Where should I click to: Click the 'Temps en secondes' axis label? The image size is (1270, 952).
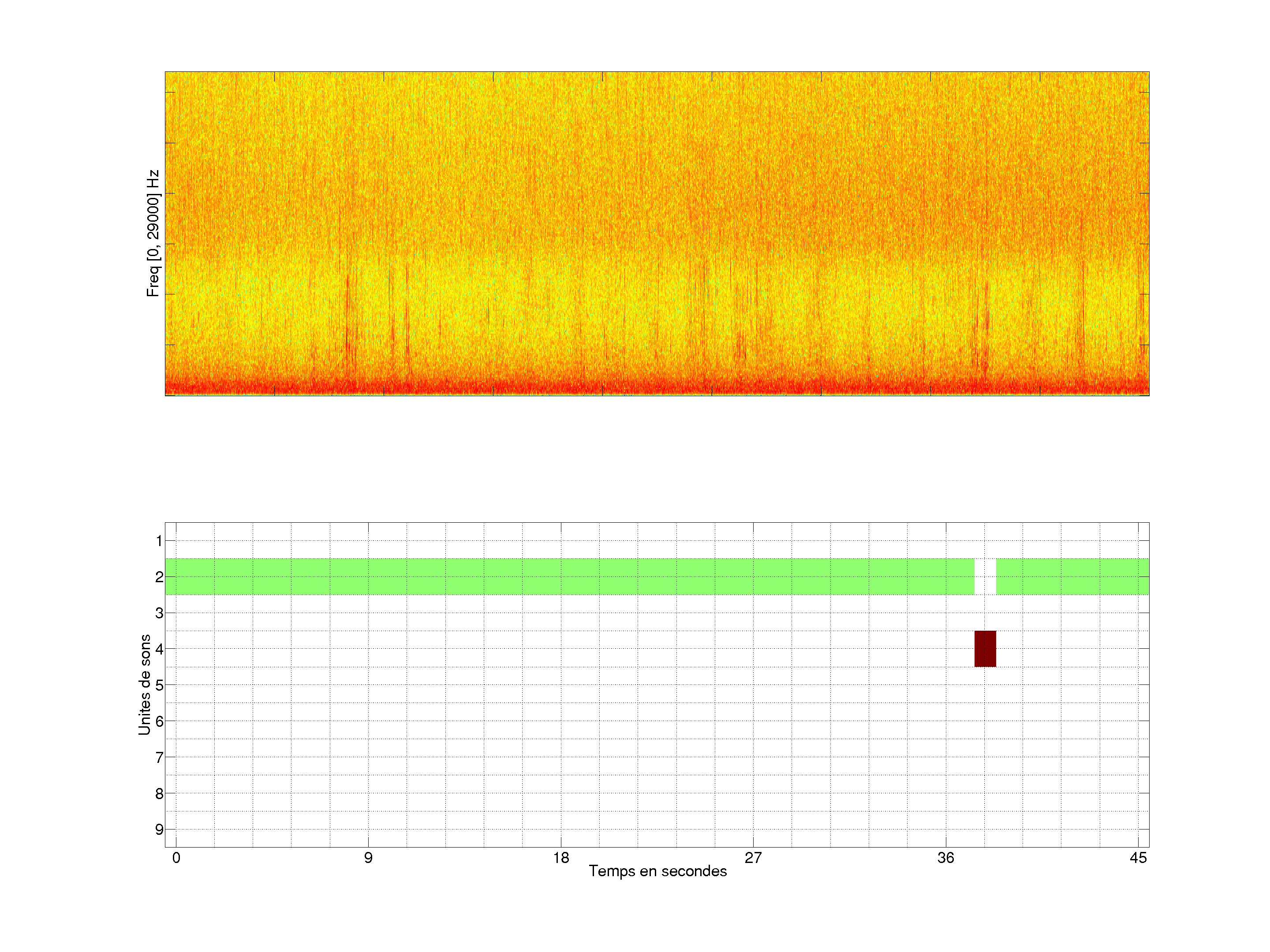point(657,871)
